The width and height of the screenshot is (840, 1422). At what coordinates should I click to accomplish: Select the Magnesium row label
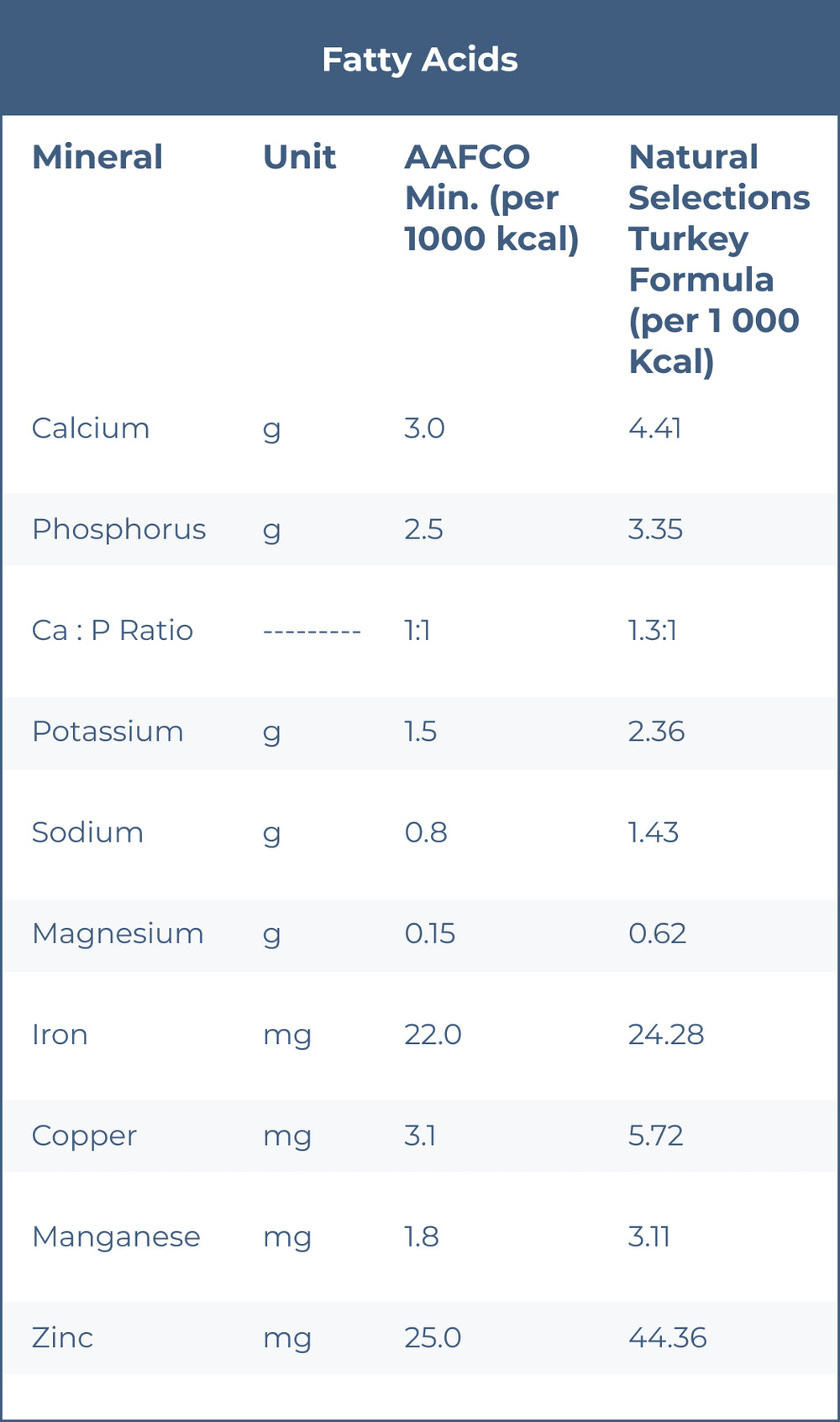click(118, 933)
